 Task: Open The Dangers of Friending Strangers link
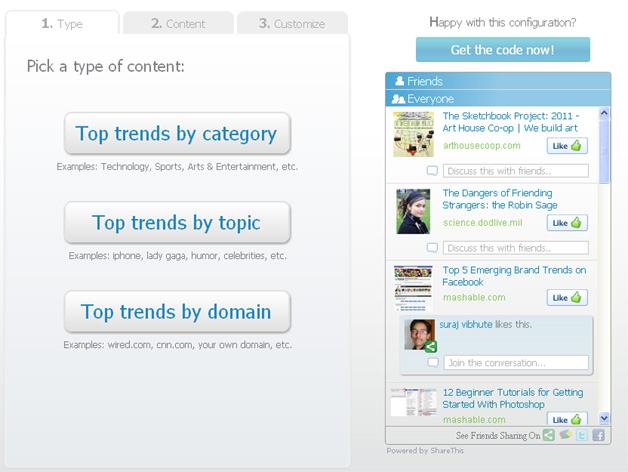click(499, 199)
